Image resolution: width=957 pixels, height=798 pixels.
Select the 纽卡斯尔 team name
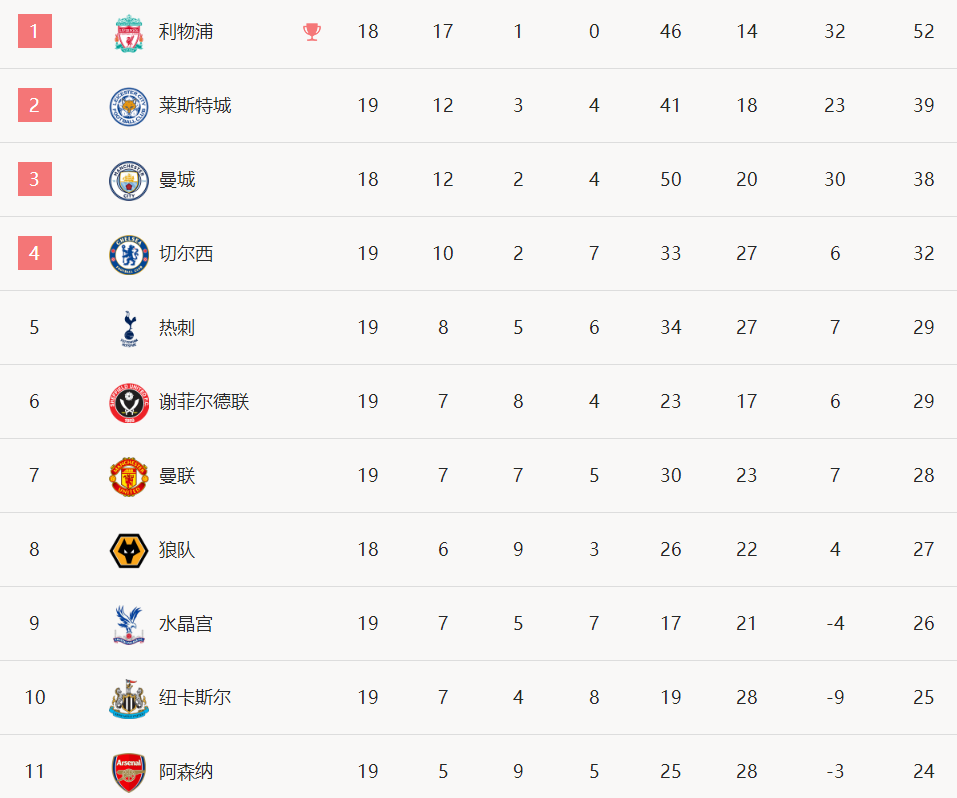195,697
